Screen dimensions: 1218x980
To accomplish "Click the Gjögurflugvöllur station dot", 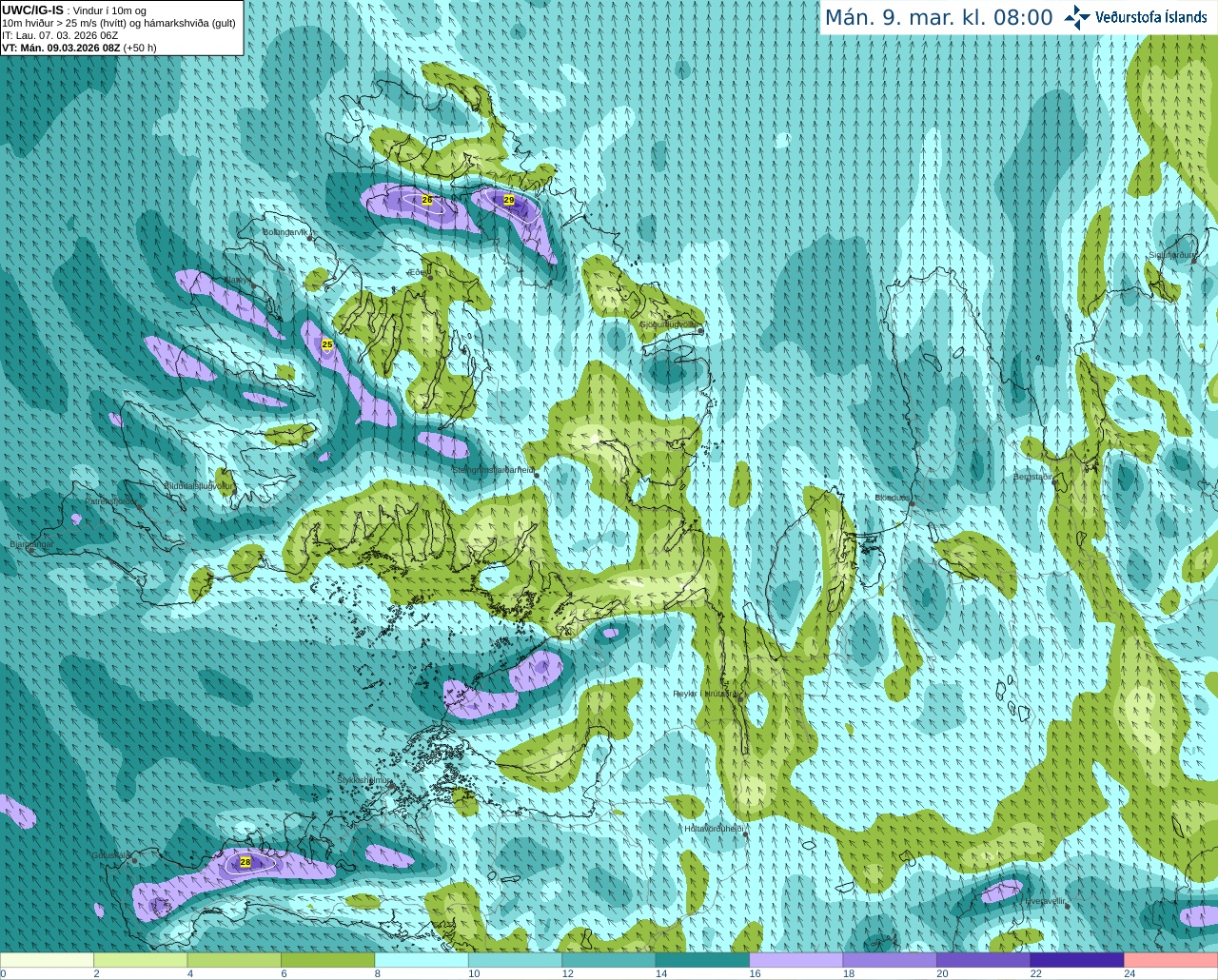I will [x=700, y=331].
